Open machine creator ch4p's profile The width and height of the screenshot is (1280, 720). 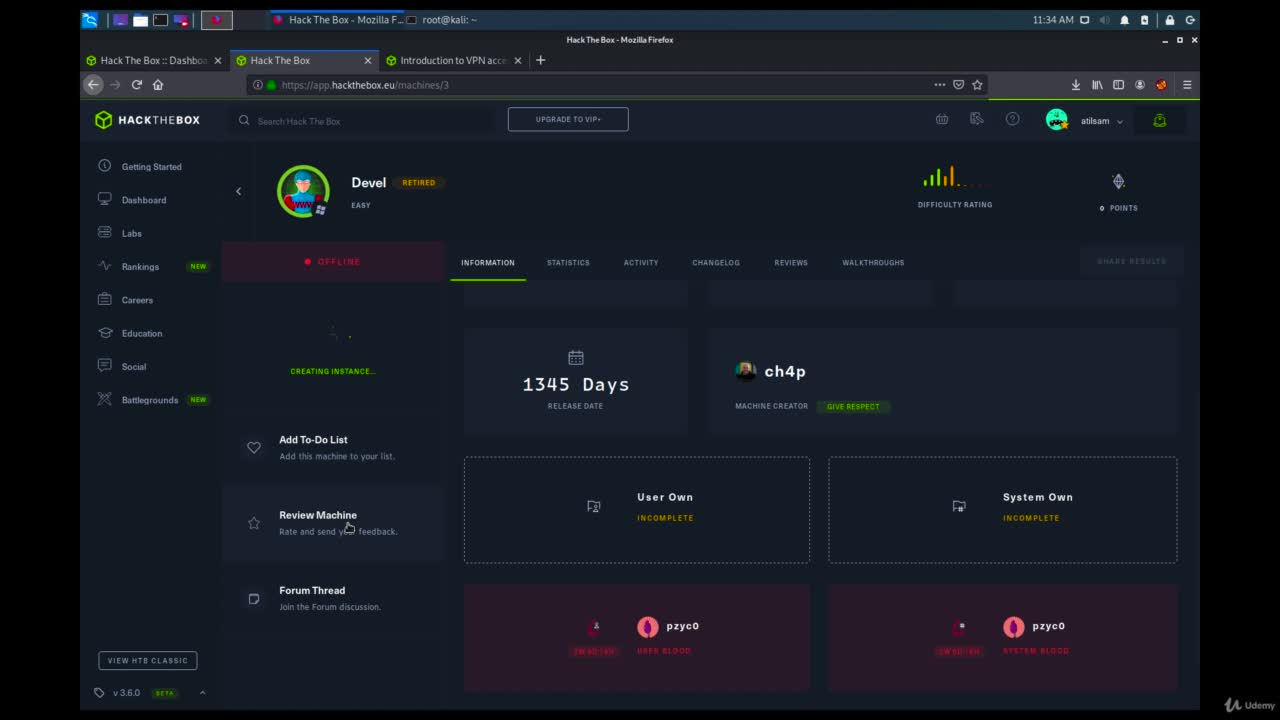[x=771, y=371]
